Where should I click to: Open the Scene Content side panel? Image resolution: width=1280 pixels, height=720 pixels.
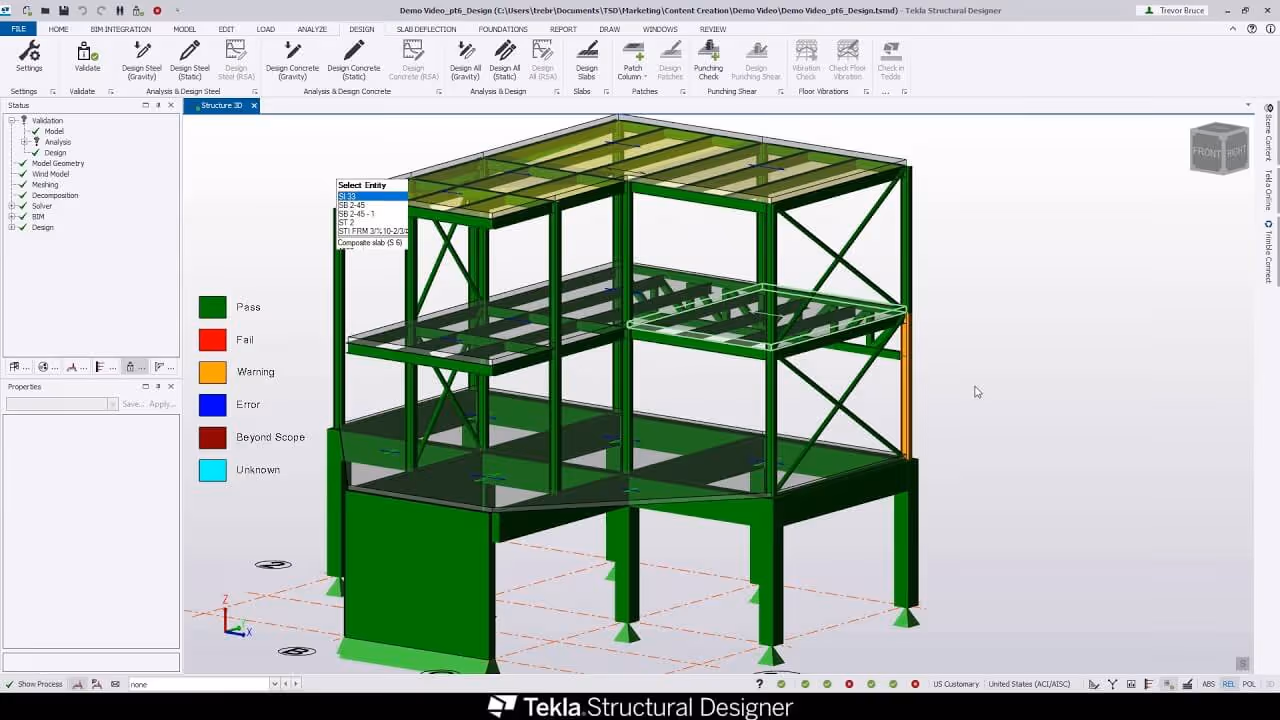pos(1268,132)
